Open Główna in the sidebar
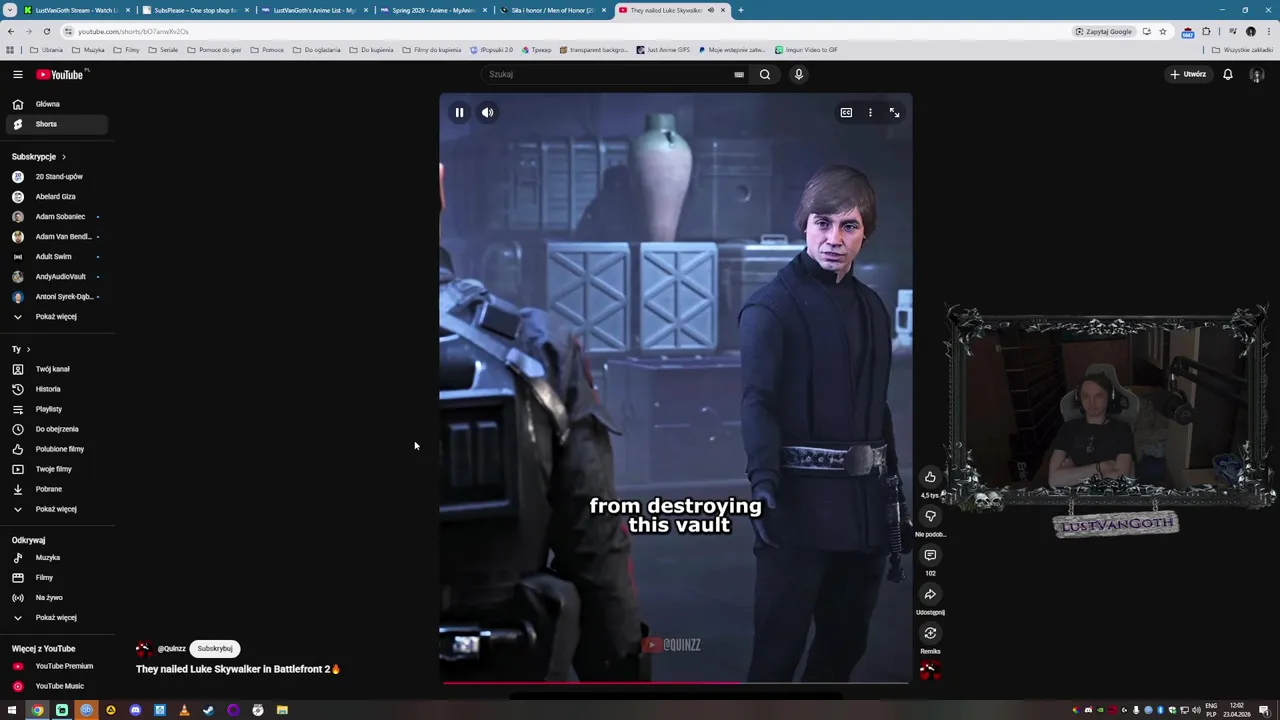 pos(55,104)
